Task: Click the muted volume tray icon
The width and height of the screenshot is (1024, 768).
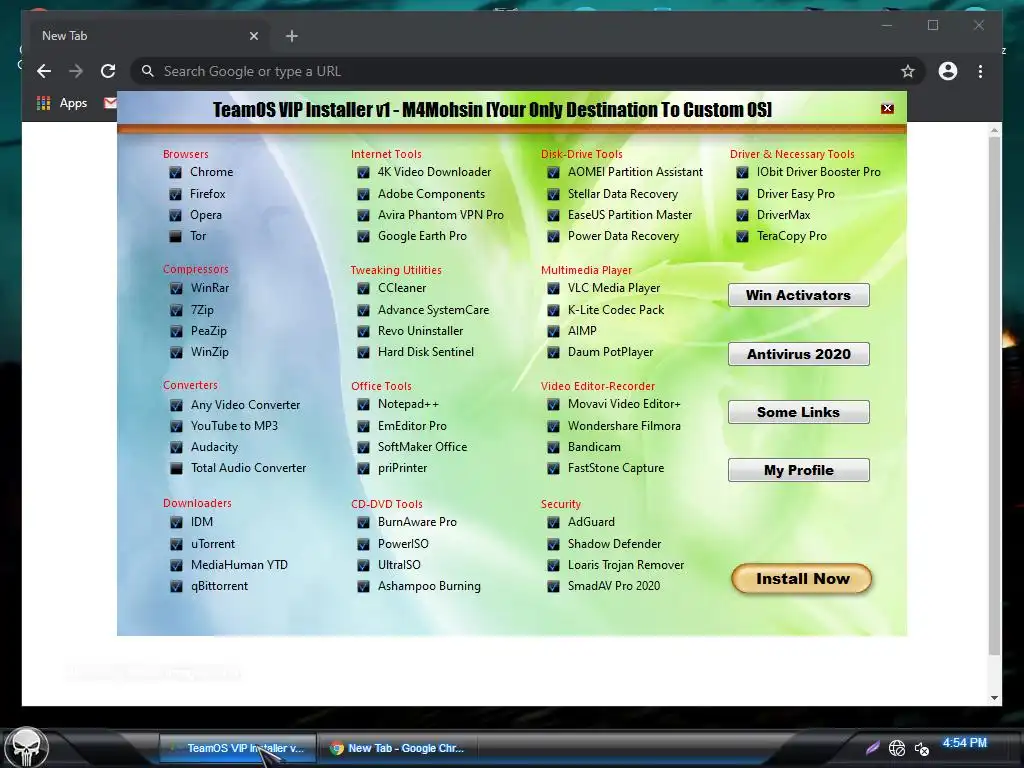Action: (921, 748)
